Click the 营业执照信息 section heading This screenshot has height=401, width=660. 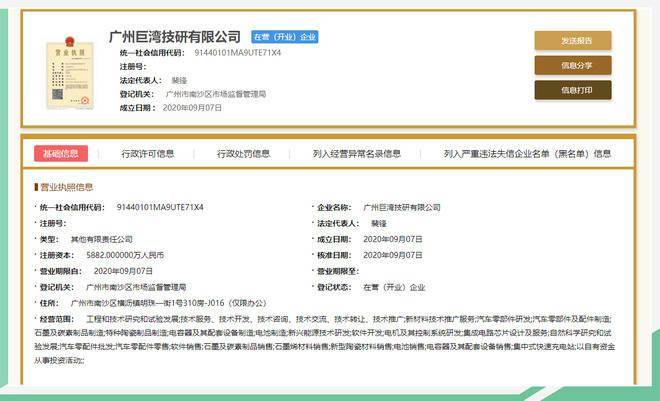(x=66, y=187)
